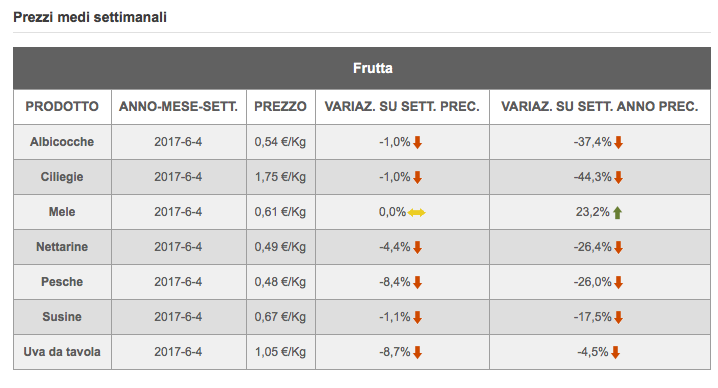
Task: Click the Prezzi medi settimanali heading
Action: click(x=90, y=17)
